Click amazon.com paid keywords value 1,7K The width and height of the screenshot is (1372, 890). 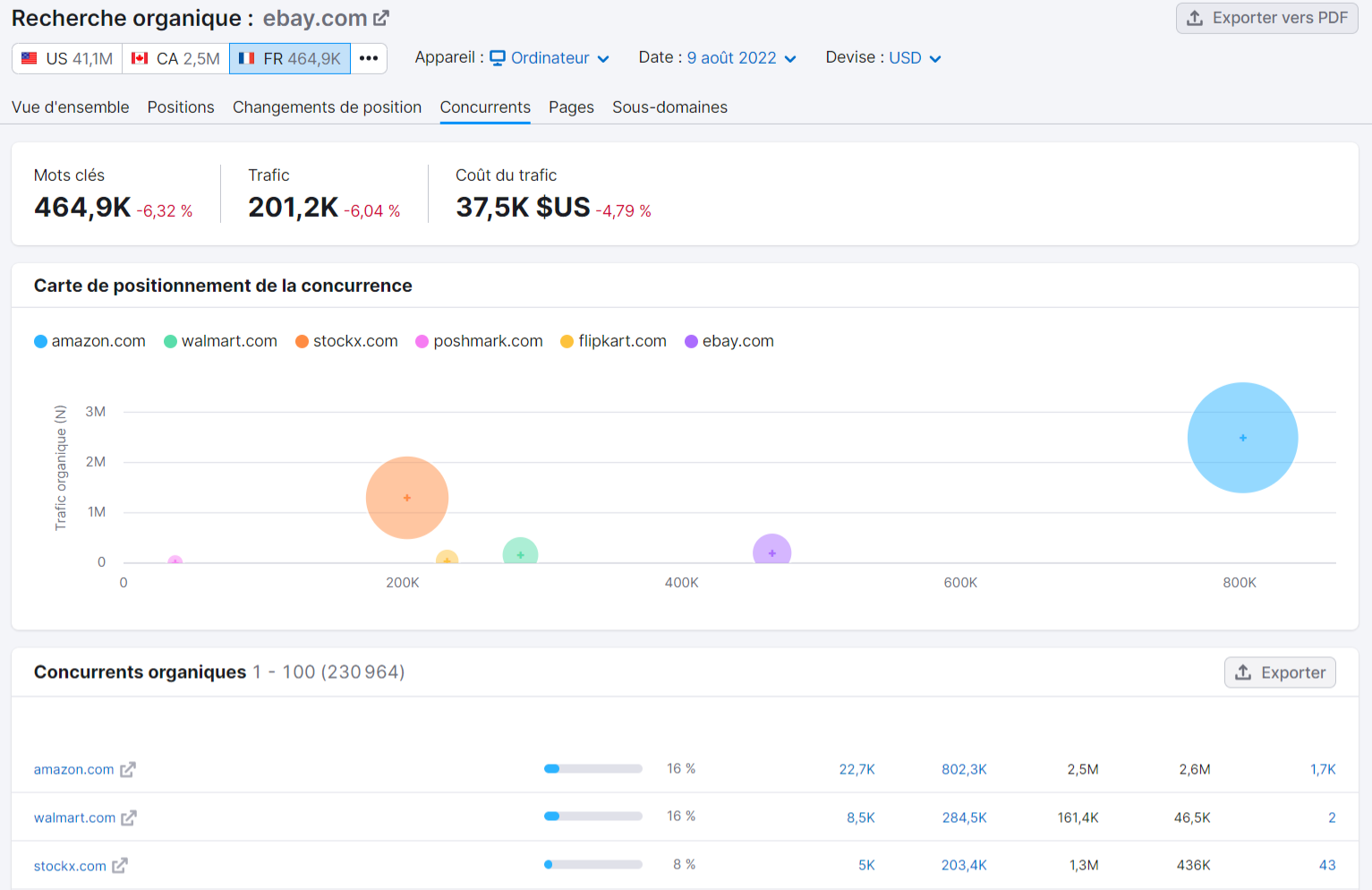1323,769
